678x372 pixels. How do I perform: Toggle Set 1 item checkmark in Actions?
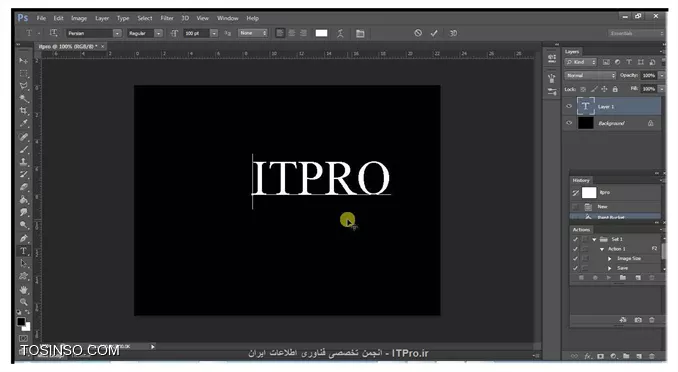pyautogui.click(x=575, y=239)
